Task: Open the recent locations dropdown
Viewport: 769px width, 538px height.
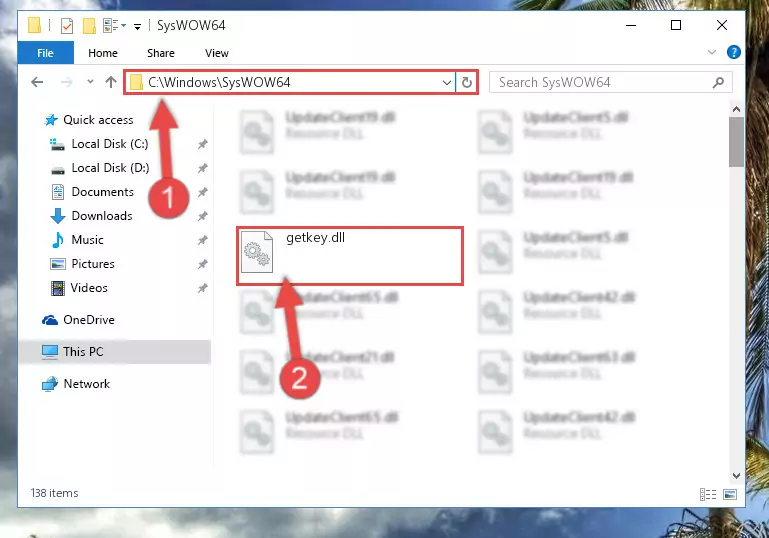Action: [90, 81]
